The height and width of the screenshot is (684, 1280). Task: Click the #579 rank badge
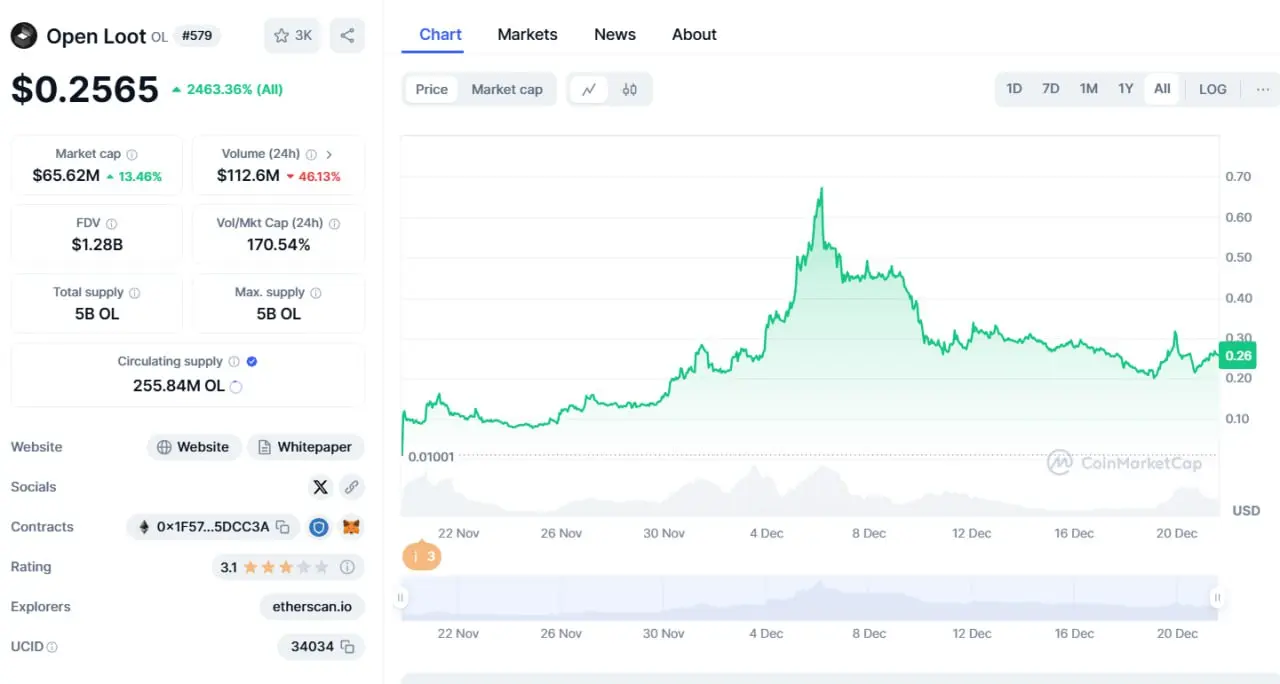coord(197,36)
